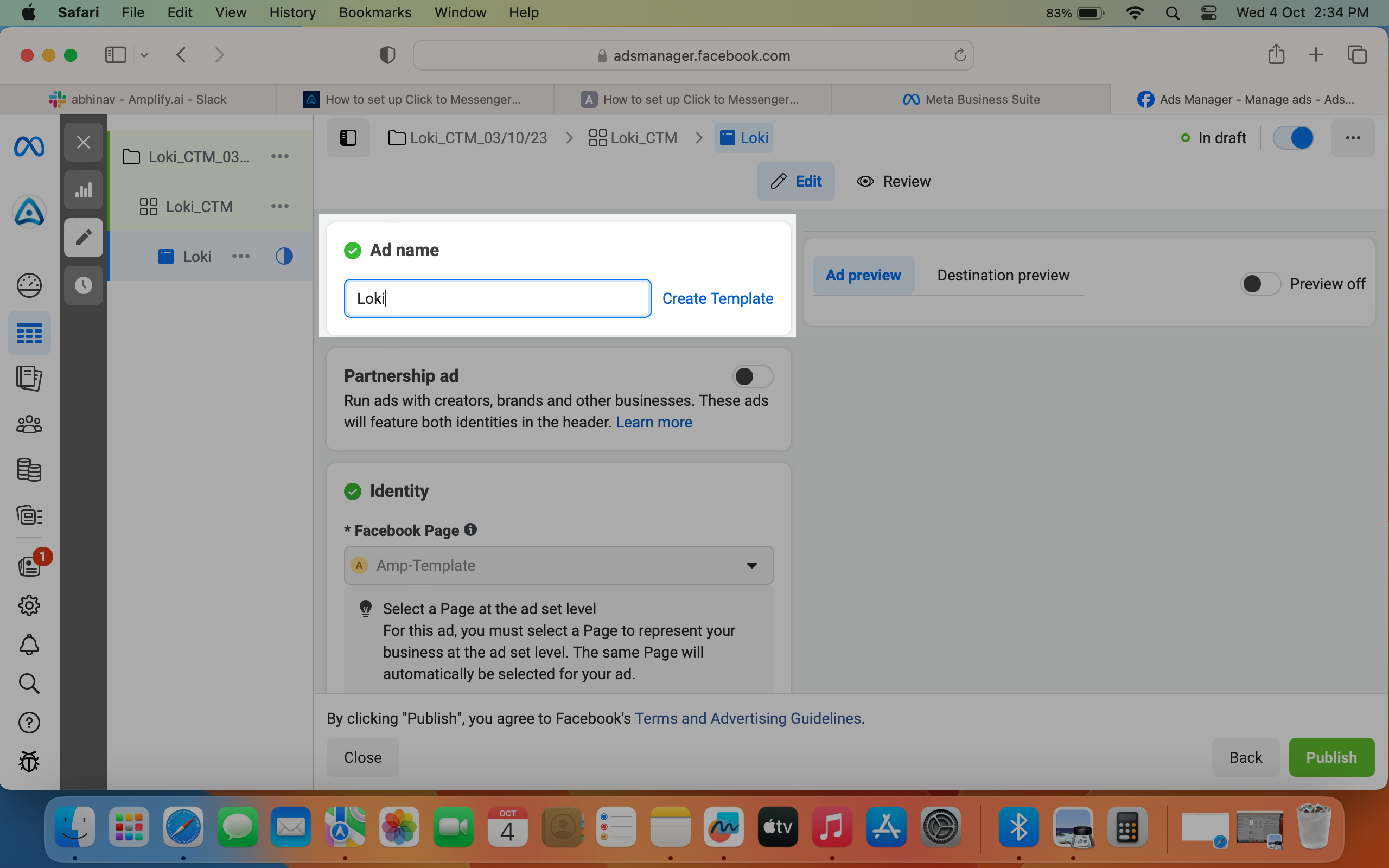Open Audiences people icon in left rail

29,425
